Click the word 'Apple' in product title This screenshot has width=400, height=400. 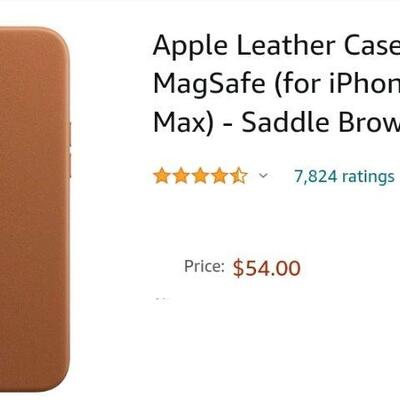pos(190,46)
